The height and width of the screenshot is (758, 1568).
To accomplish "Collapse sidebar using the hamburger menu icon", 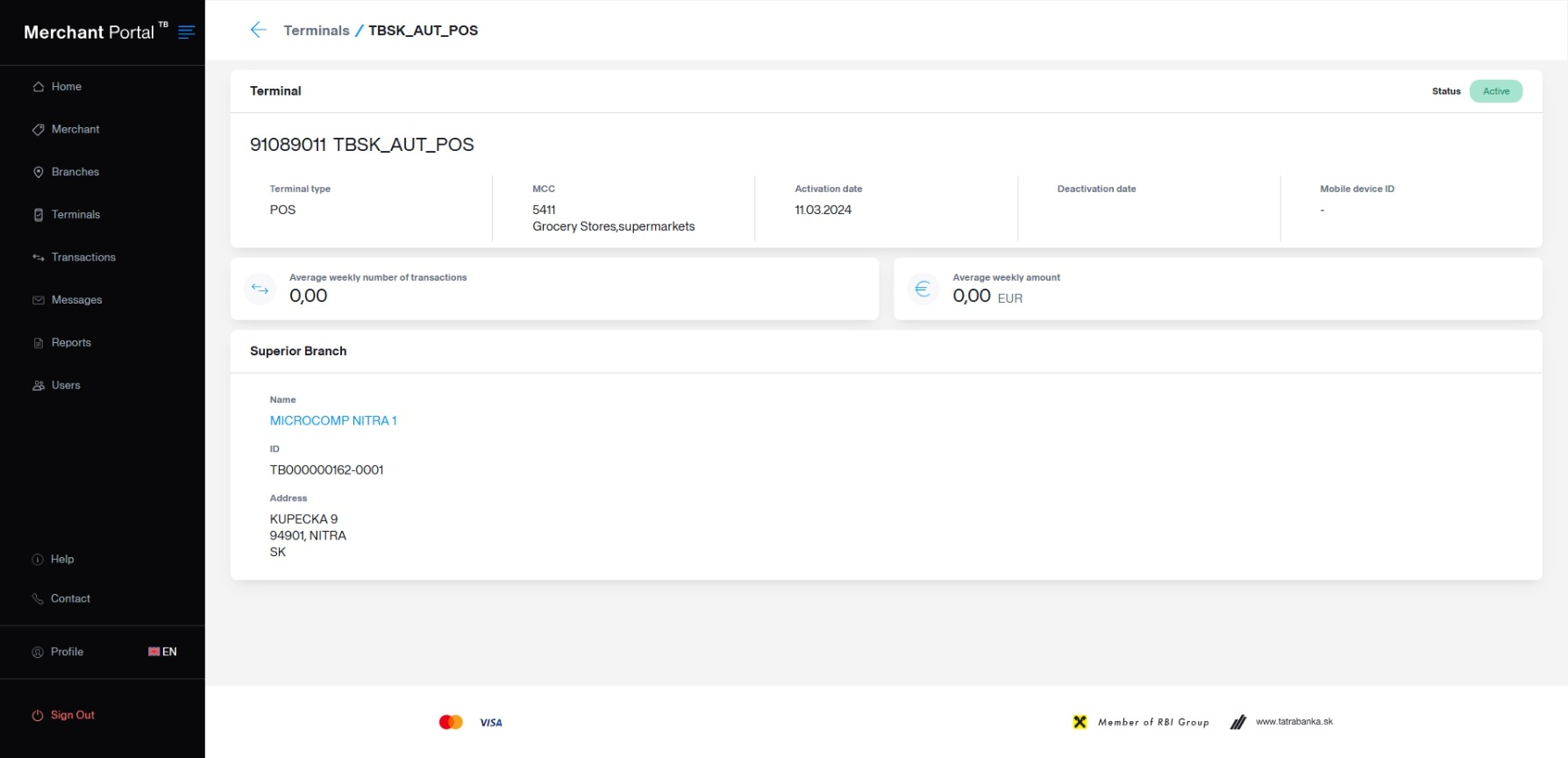I will 186,32.
